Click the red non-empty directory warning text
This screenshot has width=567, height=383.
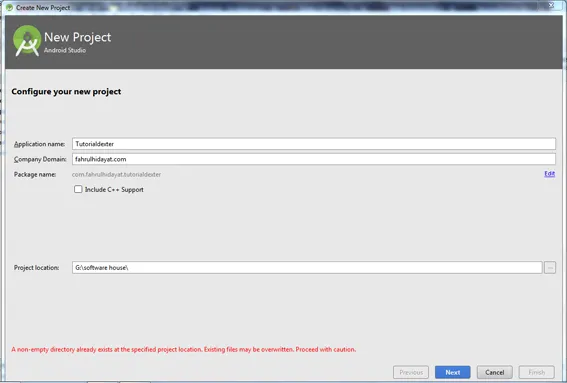(x=184, y=349)
